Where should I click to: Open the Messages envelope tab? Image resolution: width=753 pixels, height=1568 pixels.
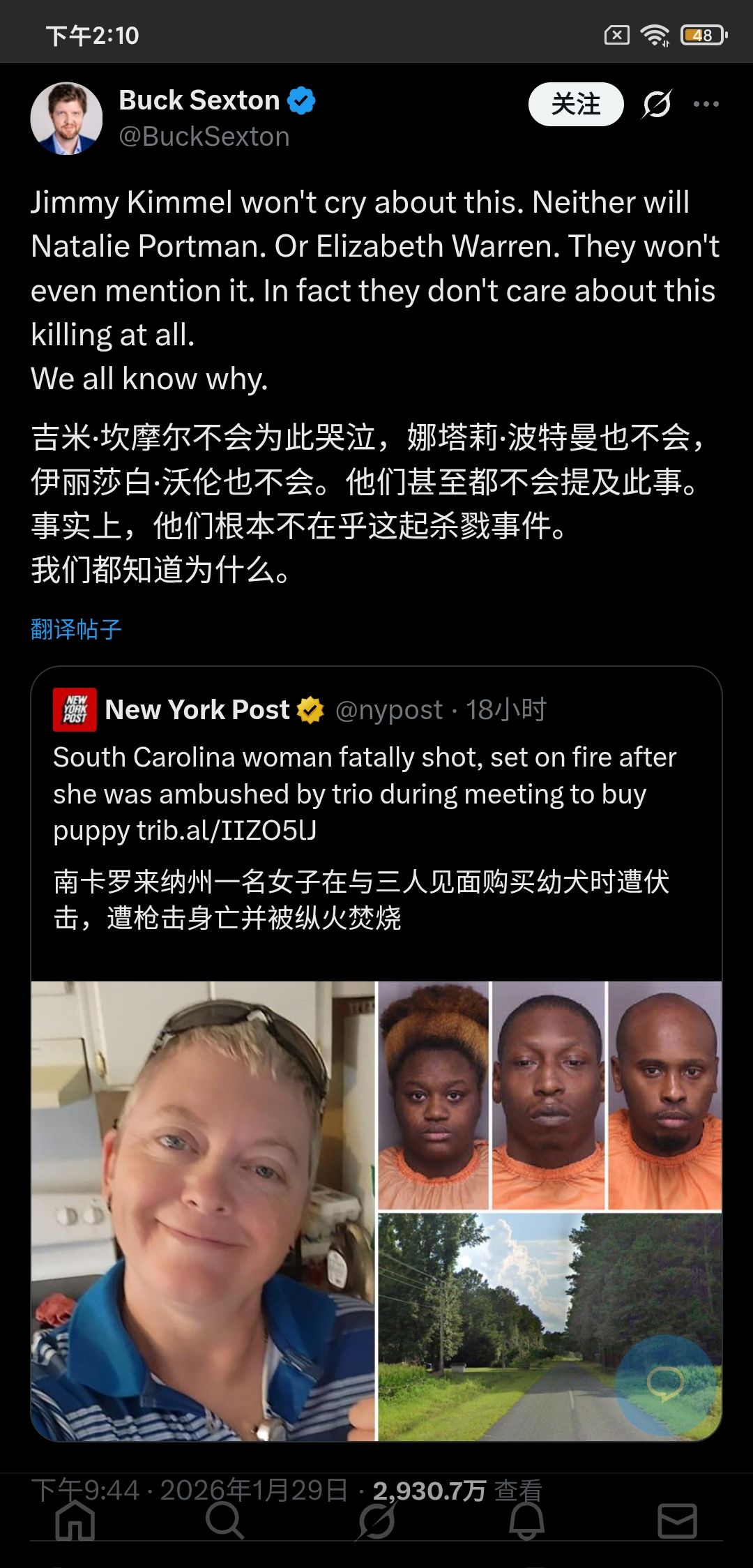point(678,1521)
